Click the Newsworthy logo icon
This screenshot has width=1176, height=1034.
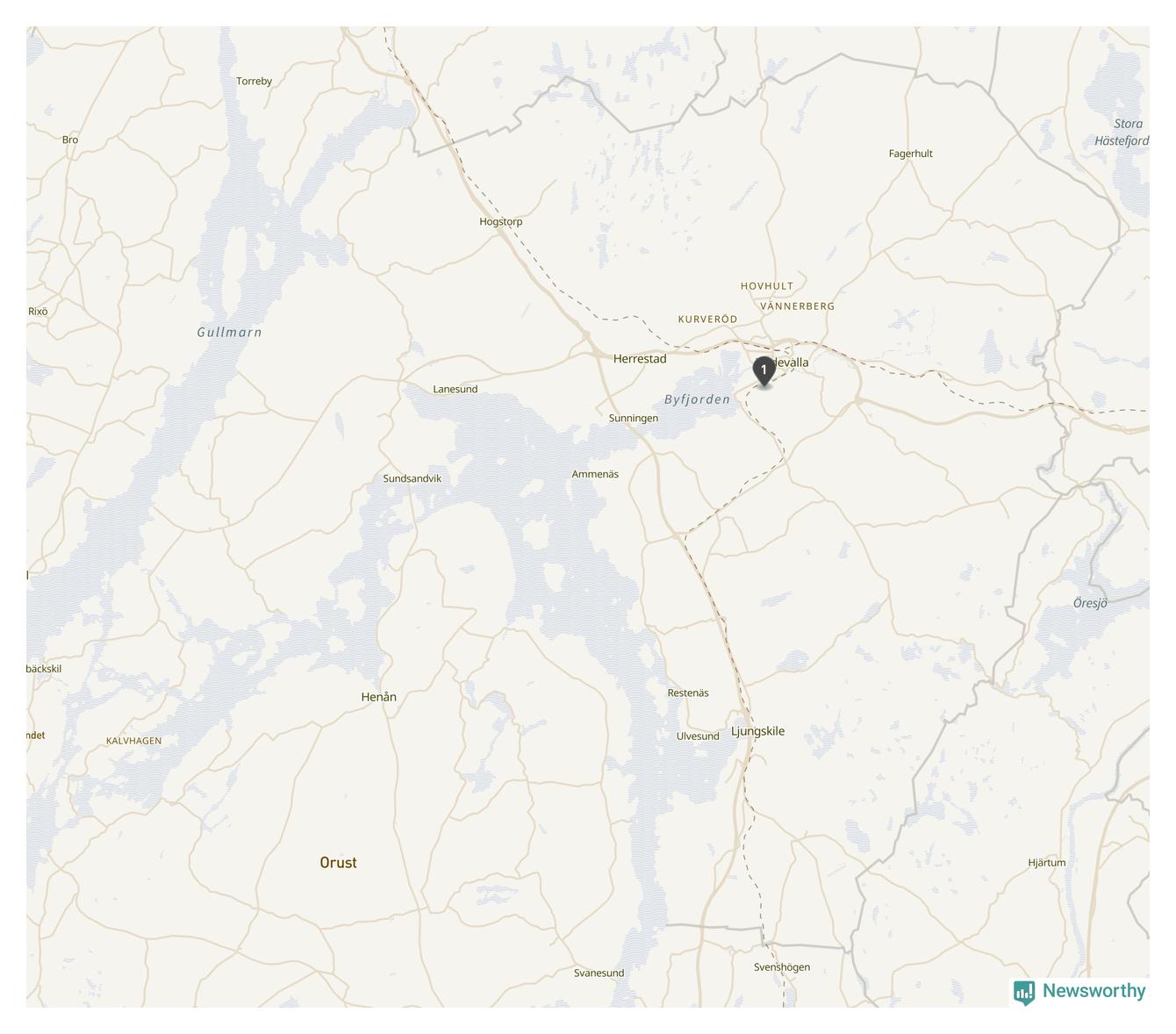1024,993
